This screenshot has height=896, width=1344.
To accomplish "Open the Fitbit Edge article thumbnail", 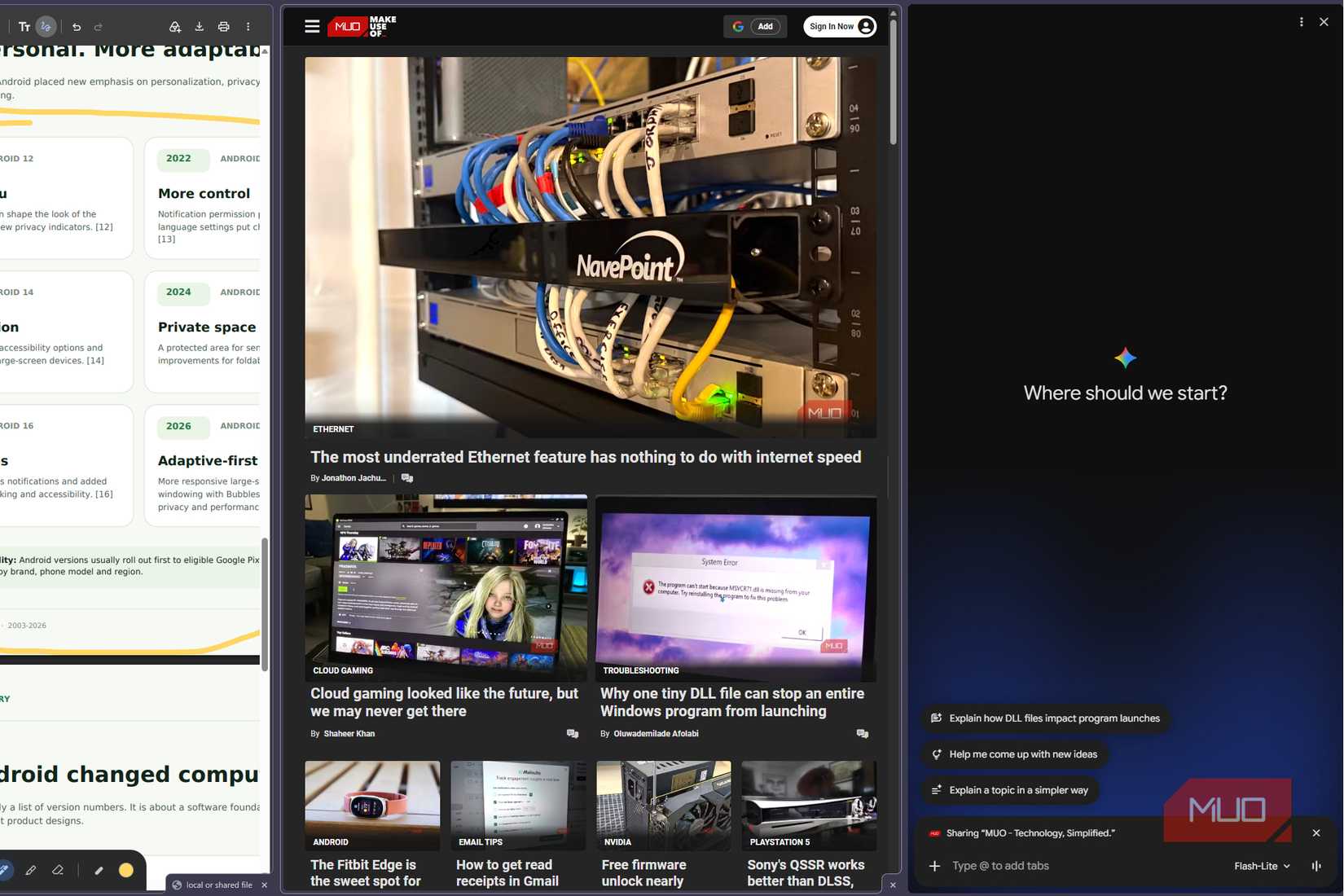I will pyautogui.click(x=372, y=806).
